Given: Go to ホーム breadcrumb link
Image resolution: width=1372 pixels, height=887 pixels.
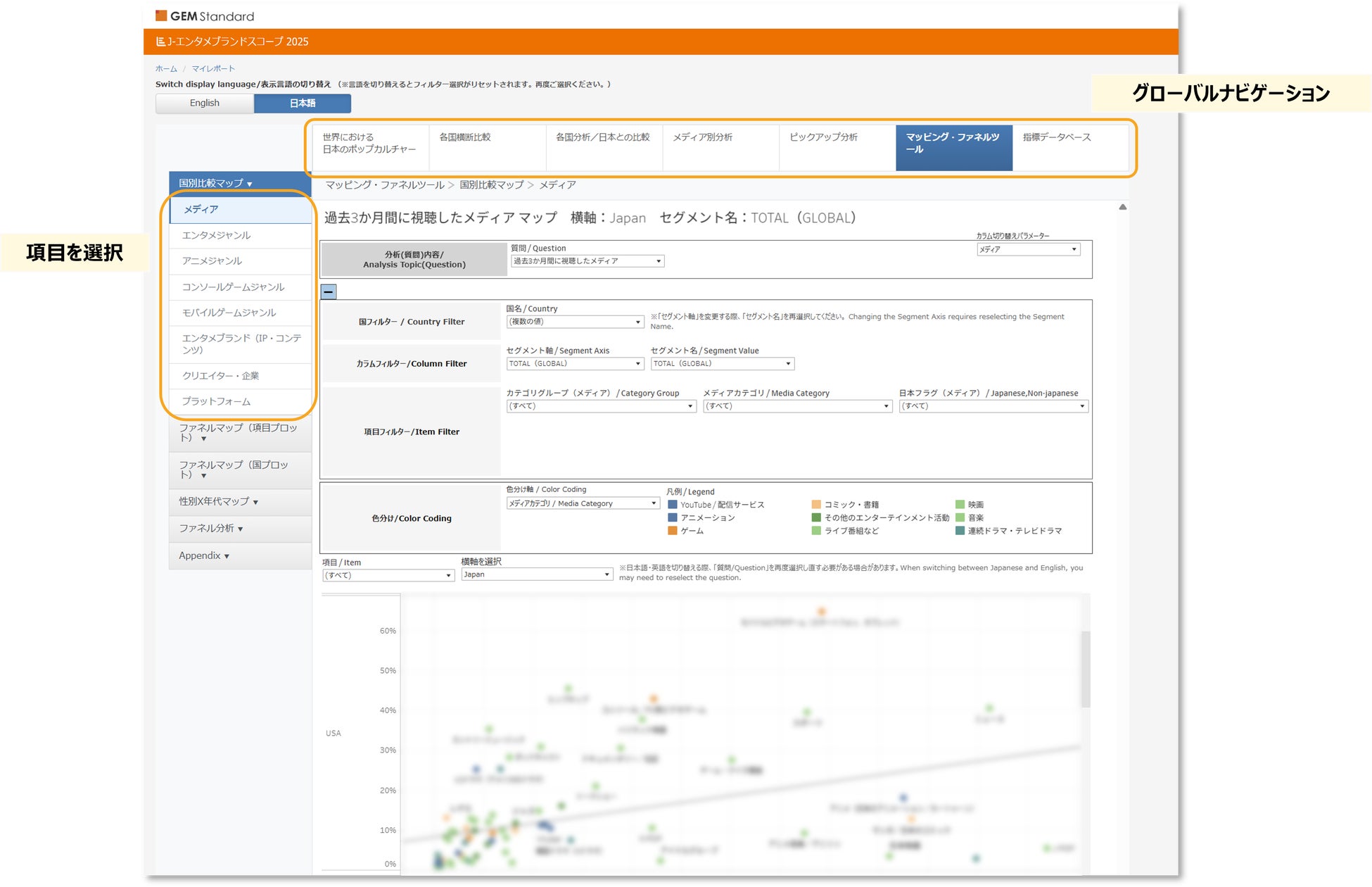Looking at the screenshot, I should [x=166, y=68].
